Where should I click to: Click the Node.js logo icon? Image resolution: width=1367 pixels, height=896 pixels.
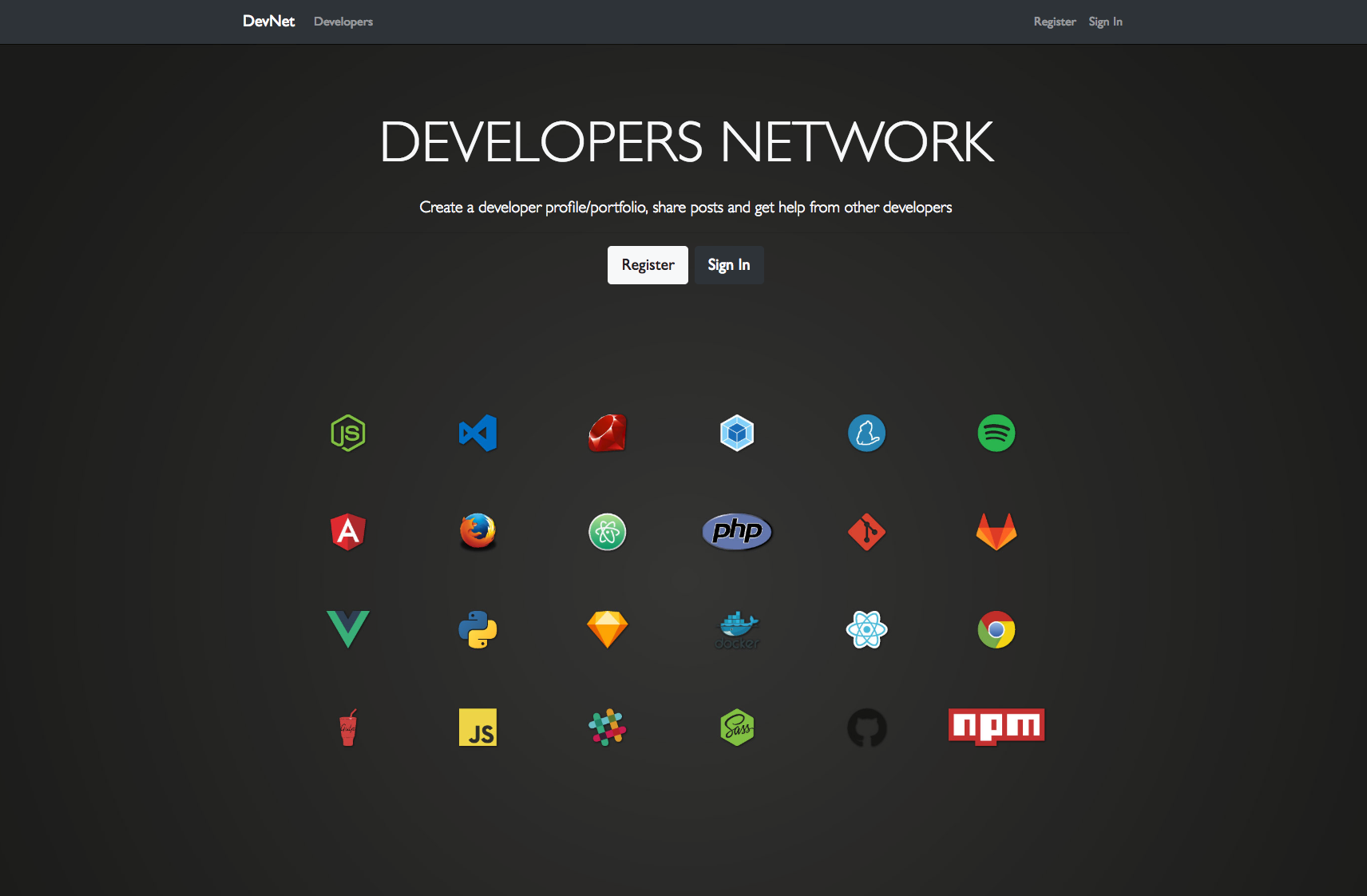(348, 433)
